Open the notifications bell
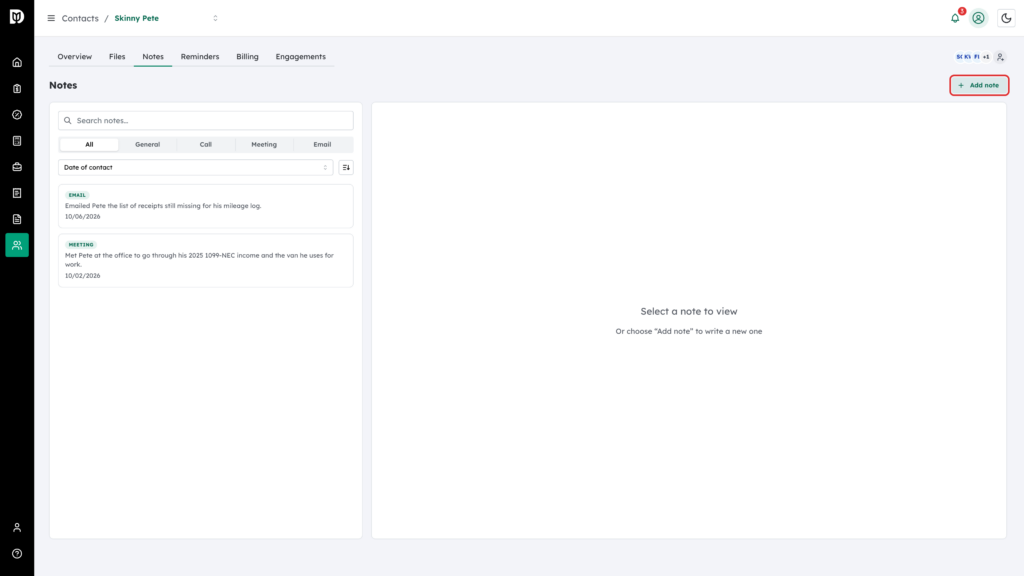Image resolution: width=1024 pixels, height=576 pixels. [x=955, y=18]
